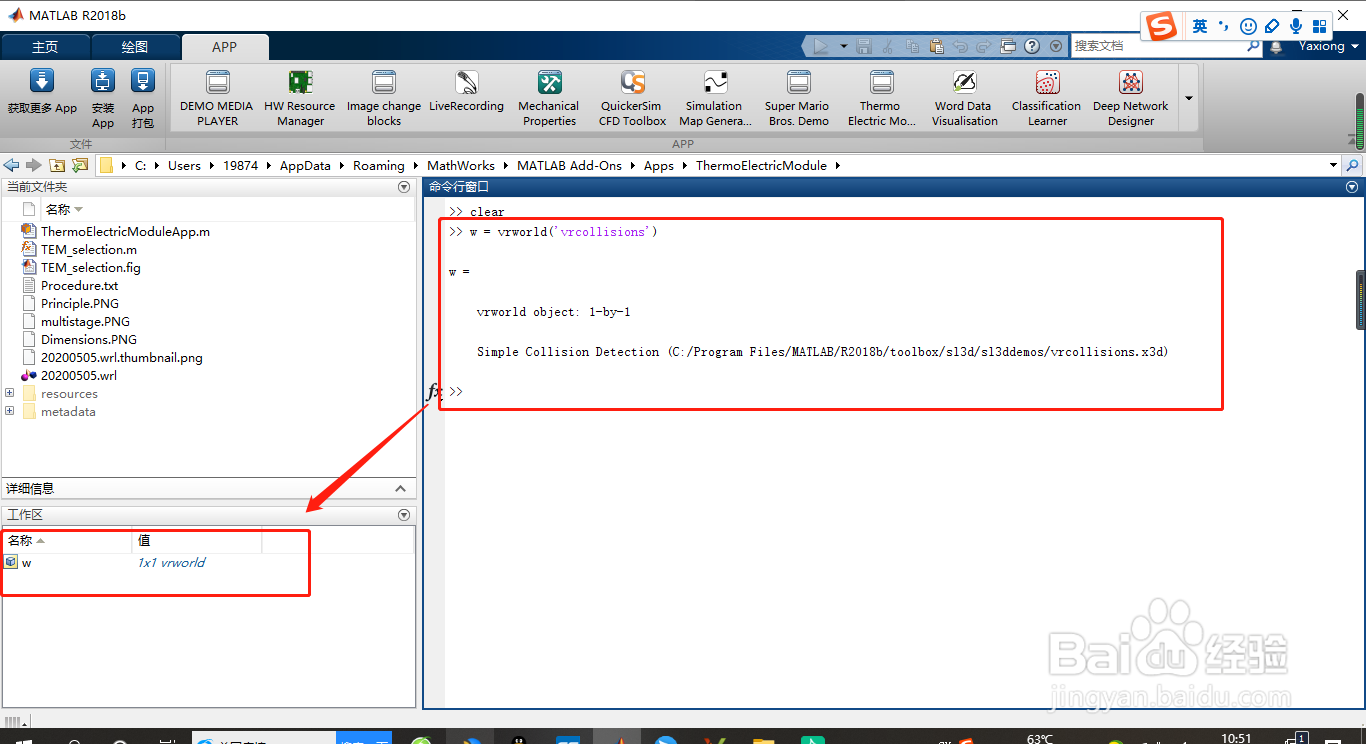Click AppData in the address path
This screenshot has height=744, width=1366.
click(305, 166)
